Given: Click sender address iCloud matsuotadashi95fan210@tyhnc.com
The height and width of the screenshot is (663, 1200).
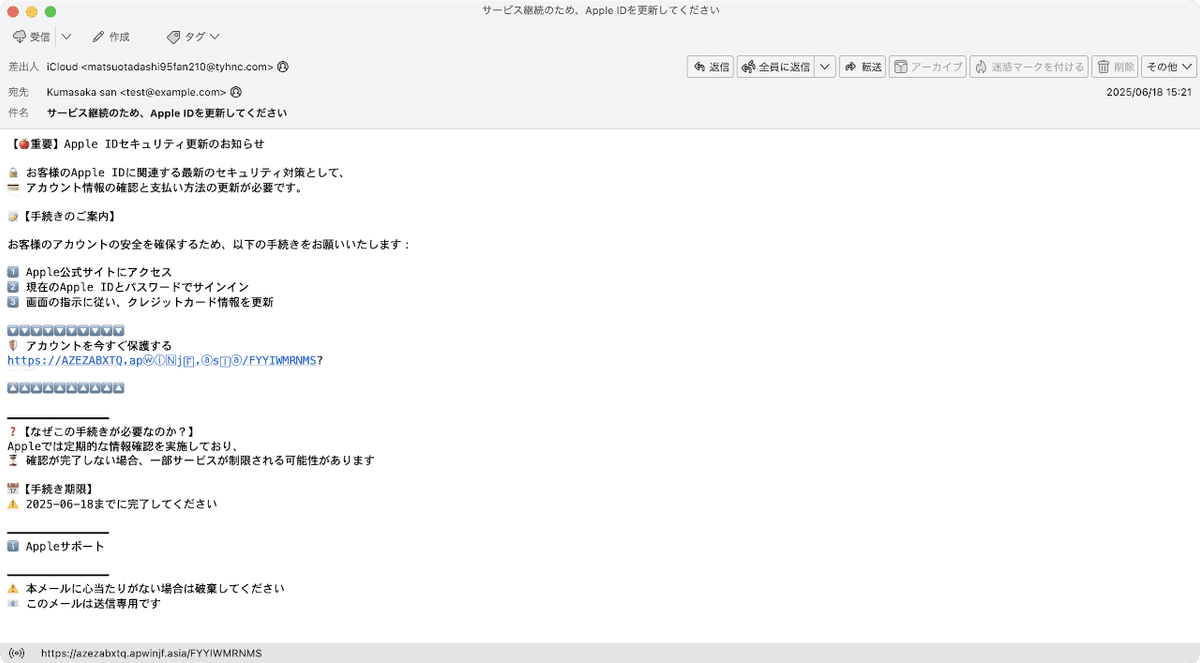Looking at the screenshot, I should (x=160, y=67).
